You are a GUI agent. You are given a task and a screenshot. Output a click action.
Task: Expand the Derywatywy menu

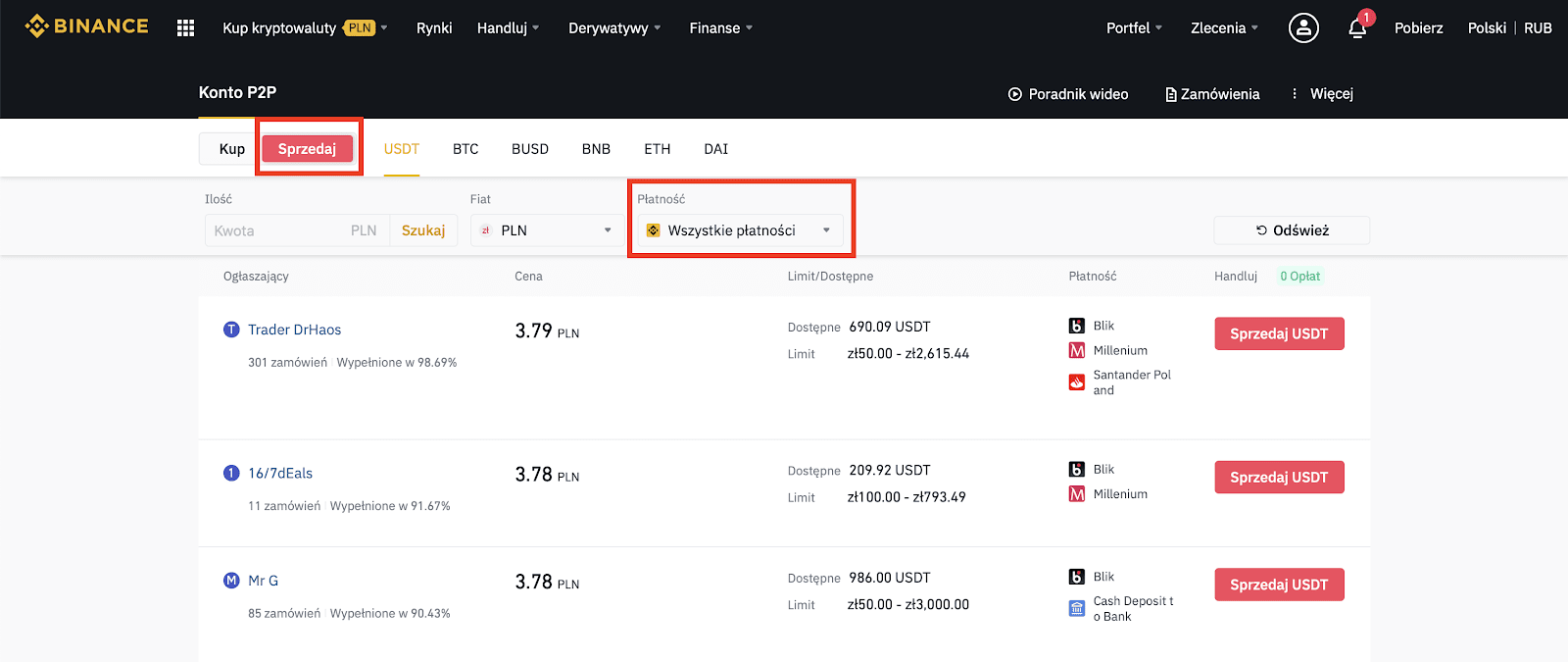point(614,27)
